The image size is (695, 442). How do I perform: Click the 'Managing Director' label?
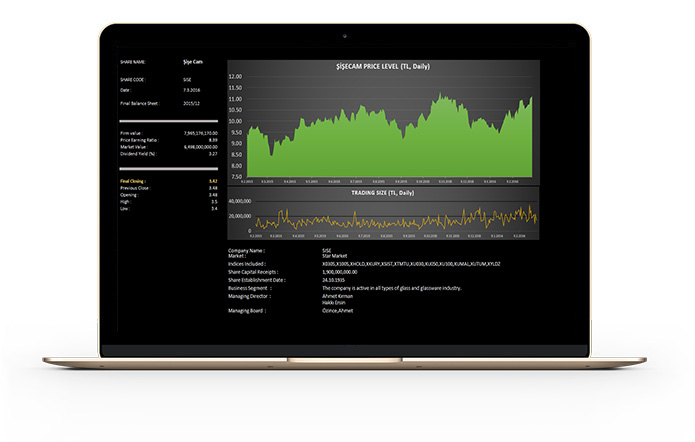coord(250,296)
